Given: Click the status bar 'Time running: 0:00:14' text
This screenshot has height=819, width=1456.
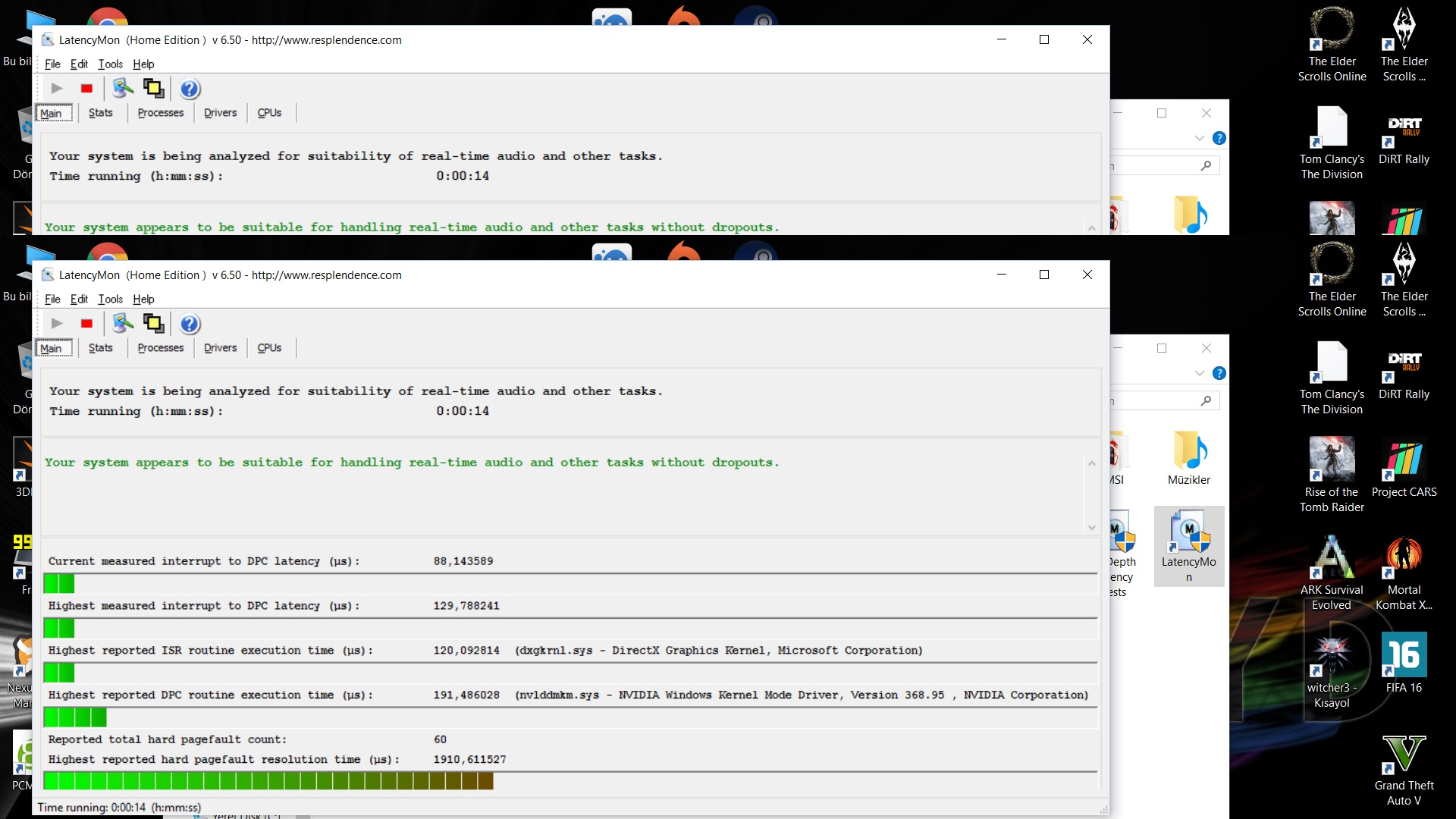Looking at the screenshot, I should tap(119, 808).
